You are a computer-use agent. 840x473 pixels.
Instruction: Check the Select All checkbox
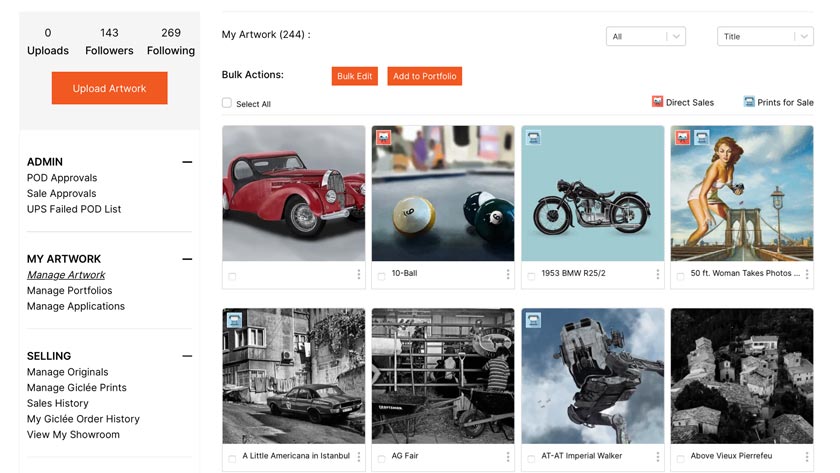click(227, 103)
